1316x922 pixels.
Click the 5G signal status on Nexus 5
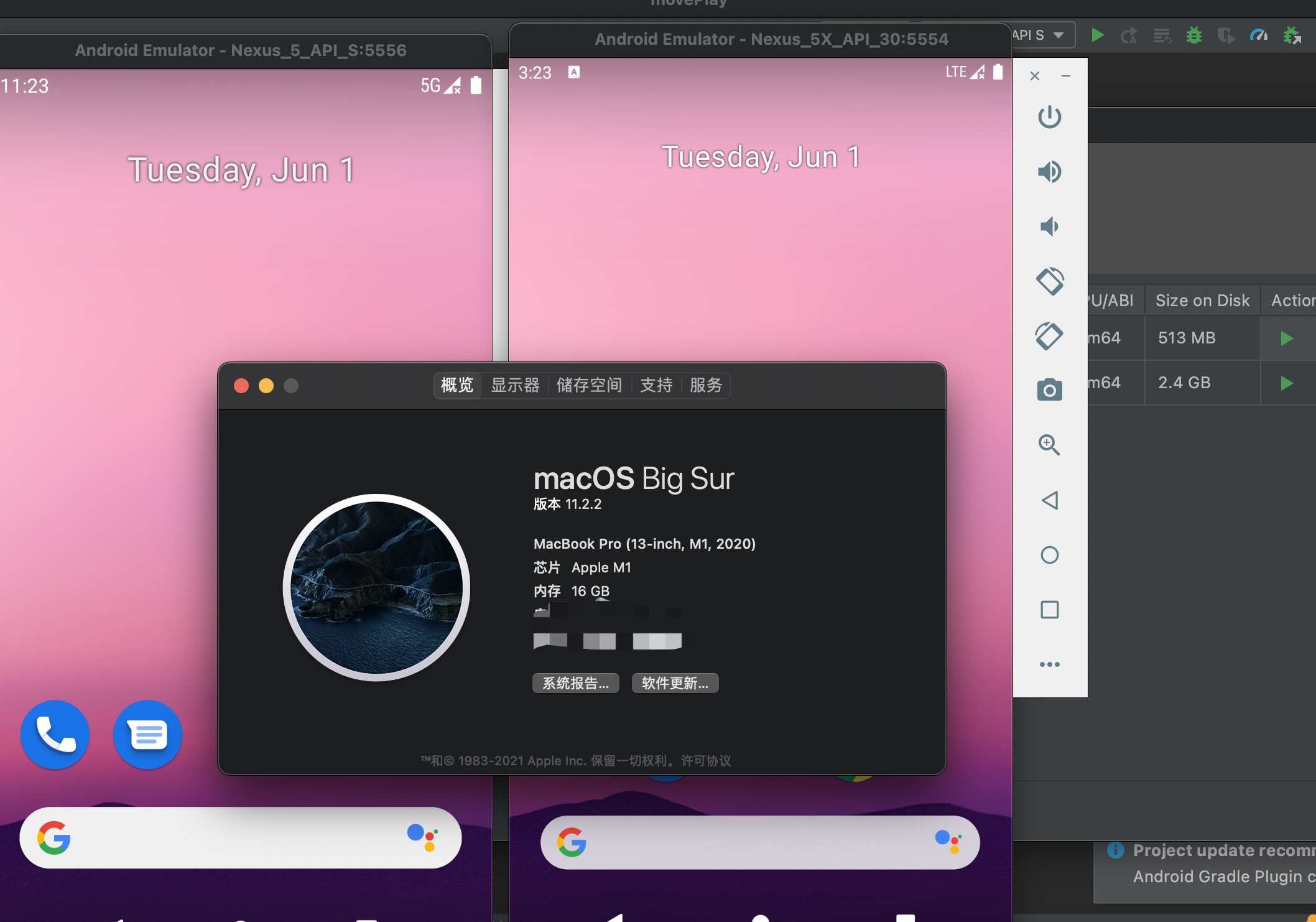pyautogui.click(x=440, y=85)
